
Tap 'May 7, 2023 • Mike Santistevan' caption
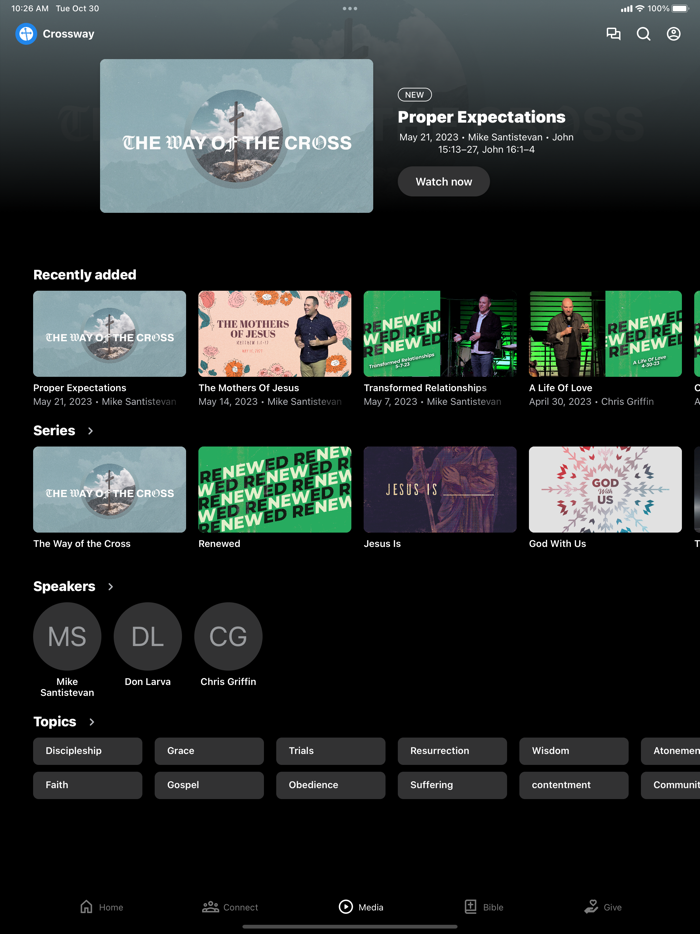433,401
